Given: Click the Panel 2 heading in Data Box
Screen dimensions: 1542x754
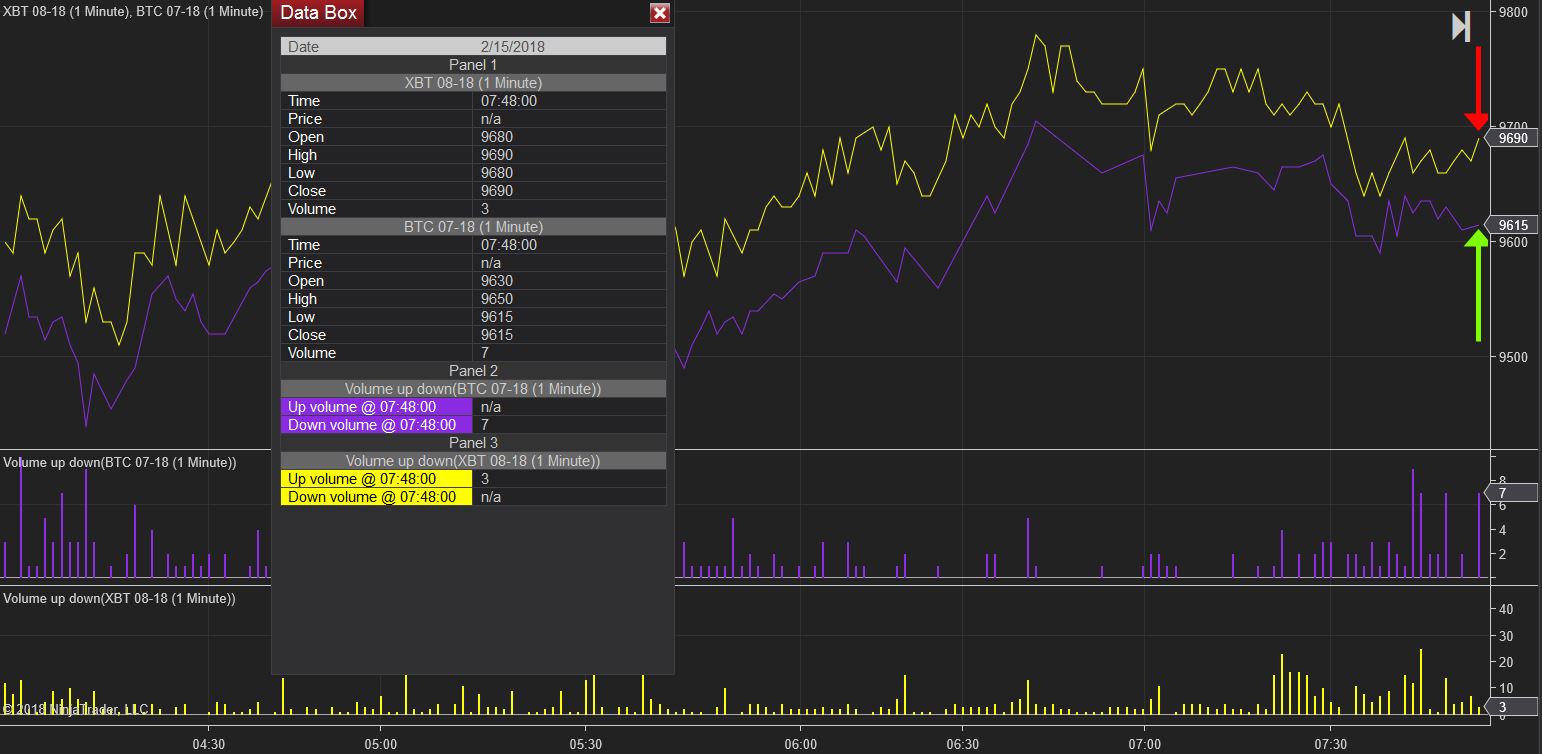Looking at the screenshot, I should [473, 371].
